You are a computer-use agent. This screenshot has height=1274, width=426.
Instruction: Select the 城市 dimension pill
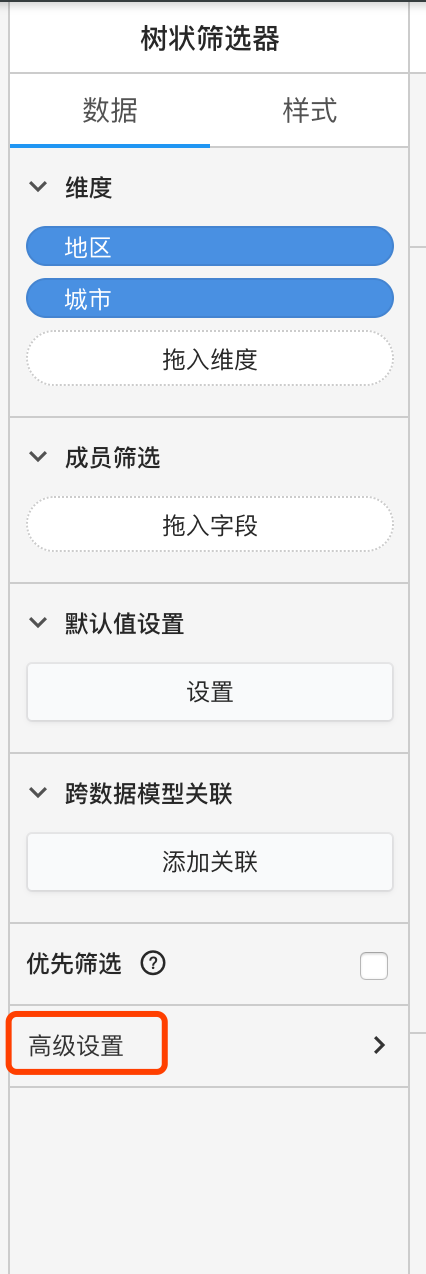(x=210, y=298)
